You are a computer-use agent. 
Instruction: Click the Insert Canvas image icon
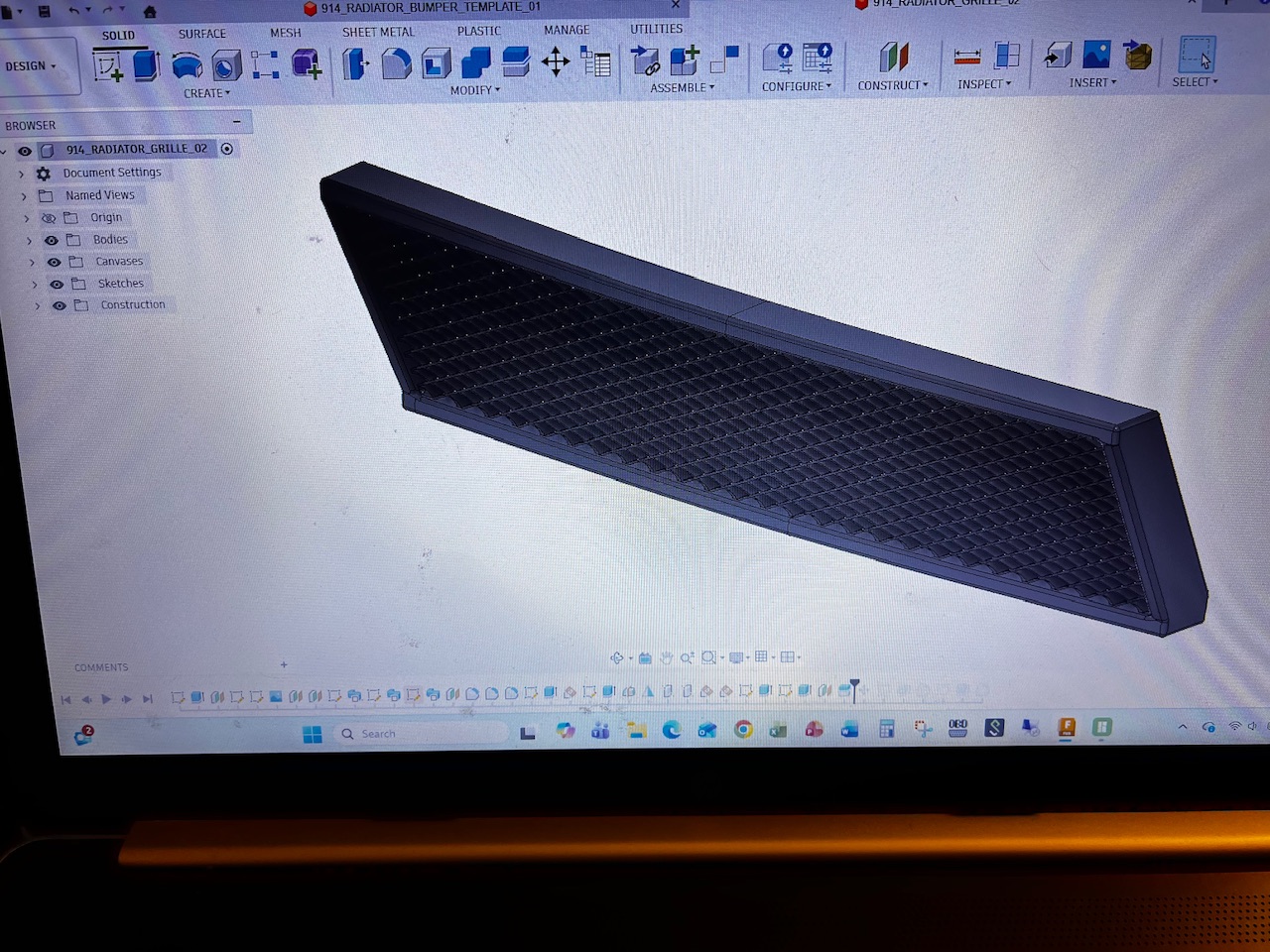click(x=1096, y=55)
